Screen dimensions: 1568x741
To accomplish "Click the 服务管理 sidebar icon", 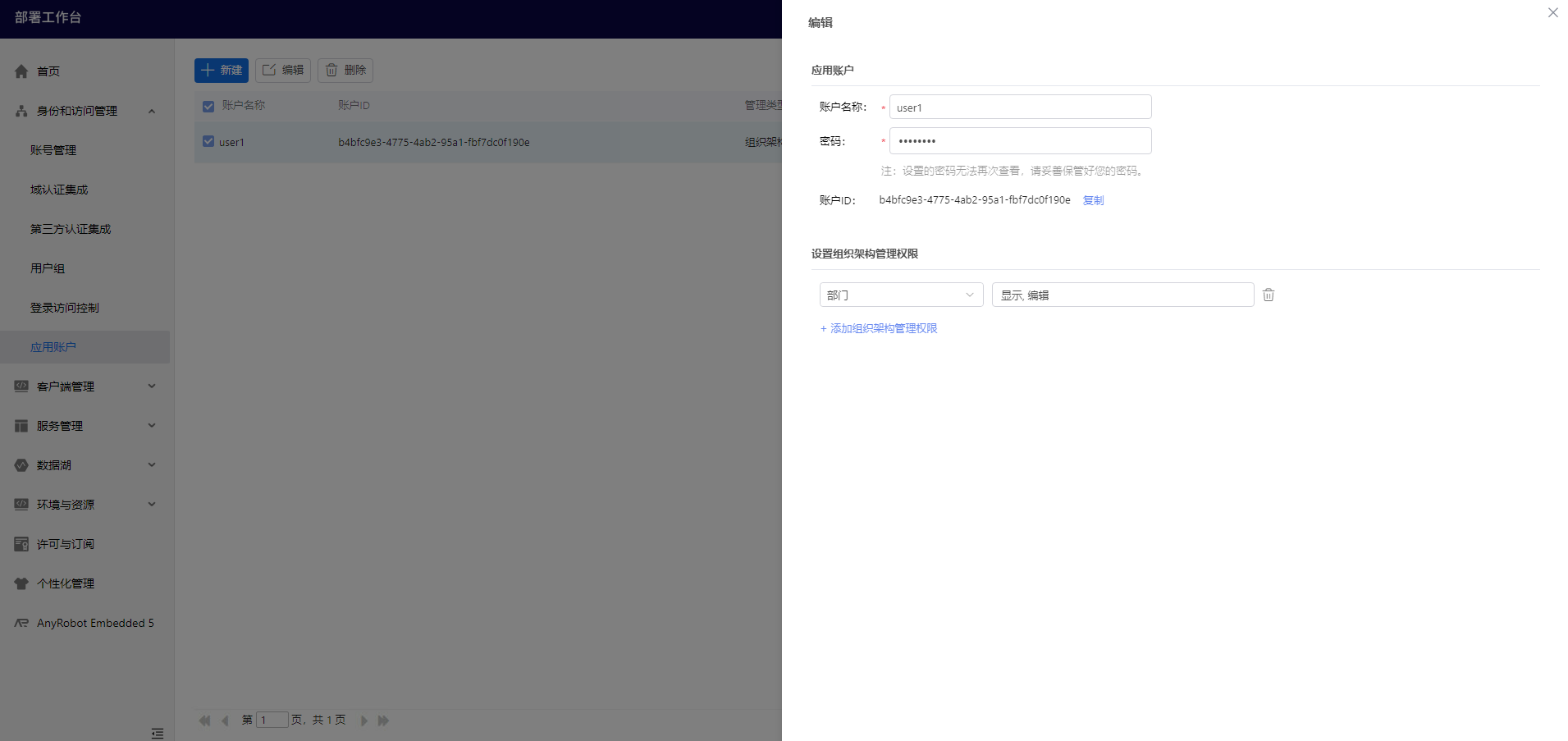I will click(21, 426).
